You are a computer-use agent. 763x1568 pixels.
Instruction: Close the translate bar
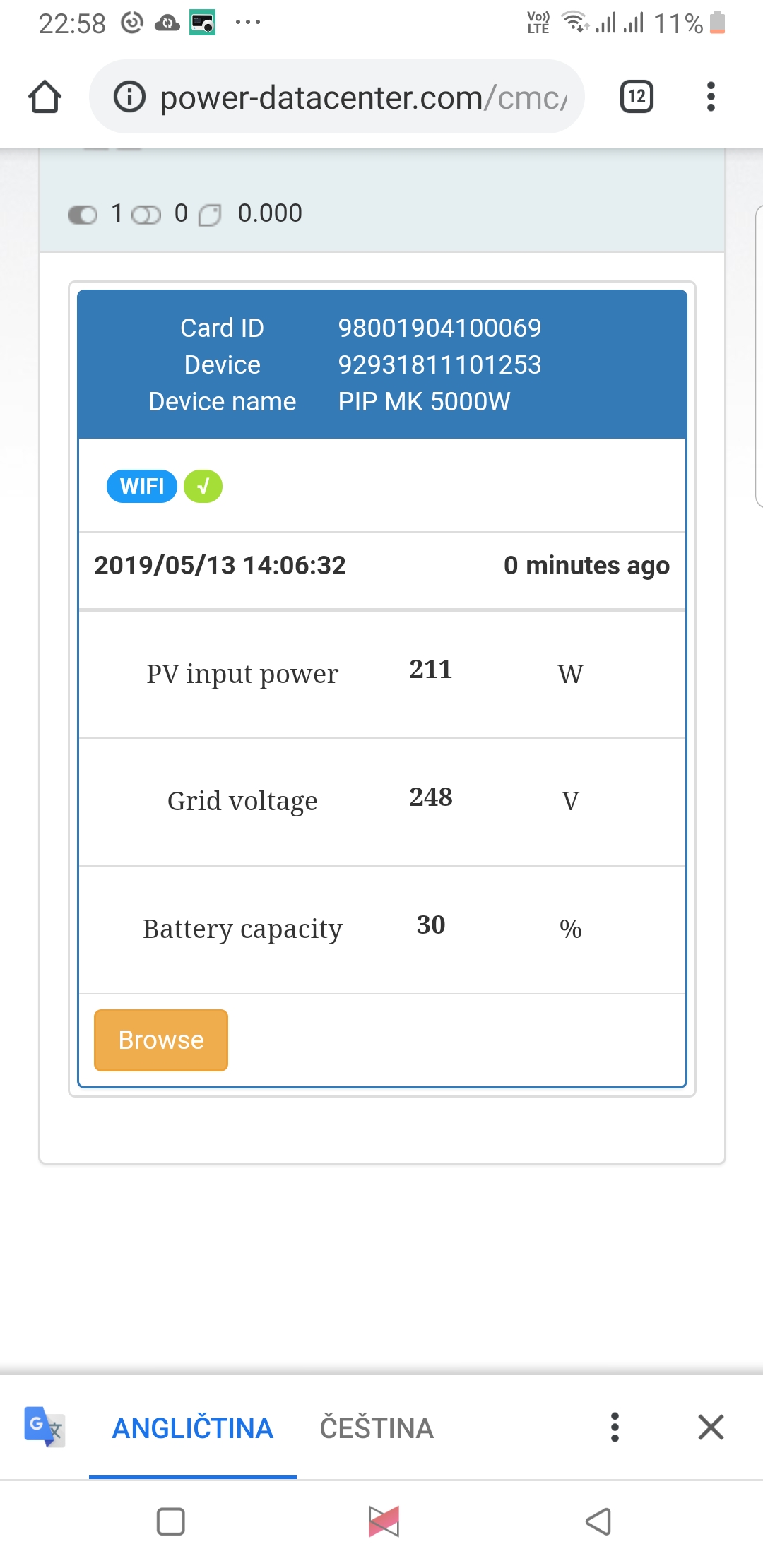(711, 1427)
